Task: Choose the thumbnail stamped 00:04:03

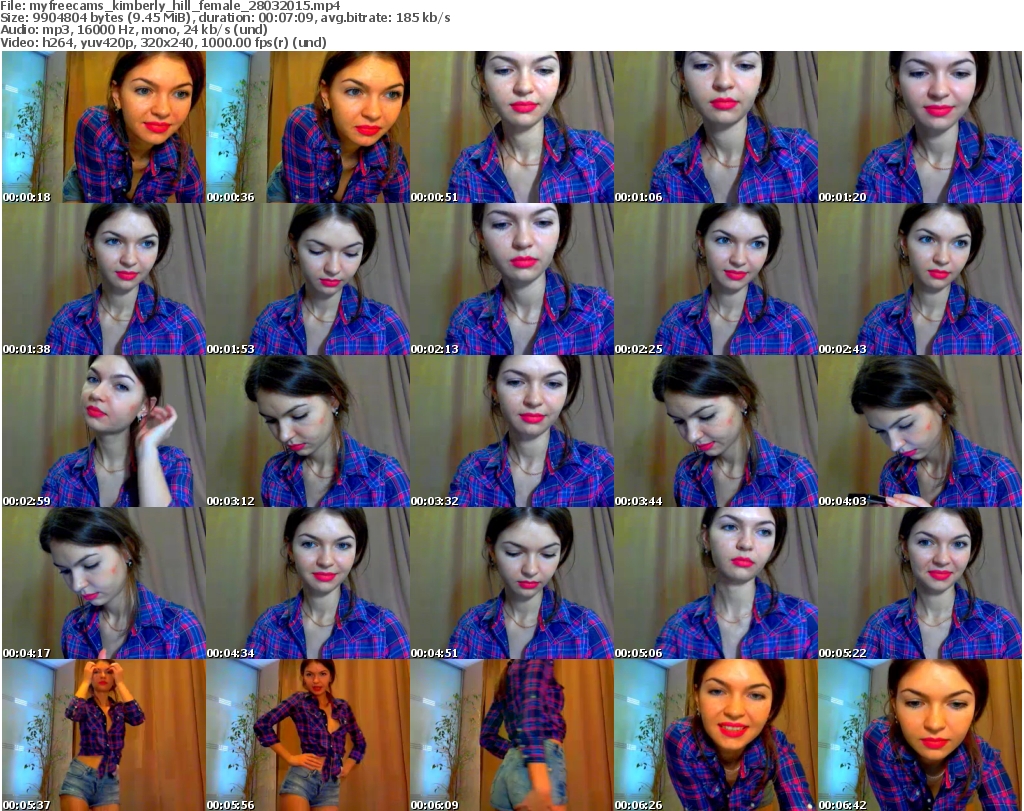Action: tap(920, 432)
